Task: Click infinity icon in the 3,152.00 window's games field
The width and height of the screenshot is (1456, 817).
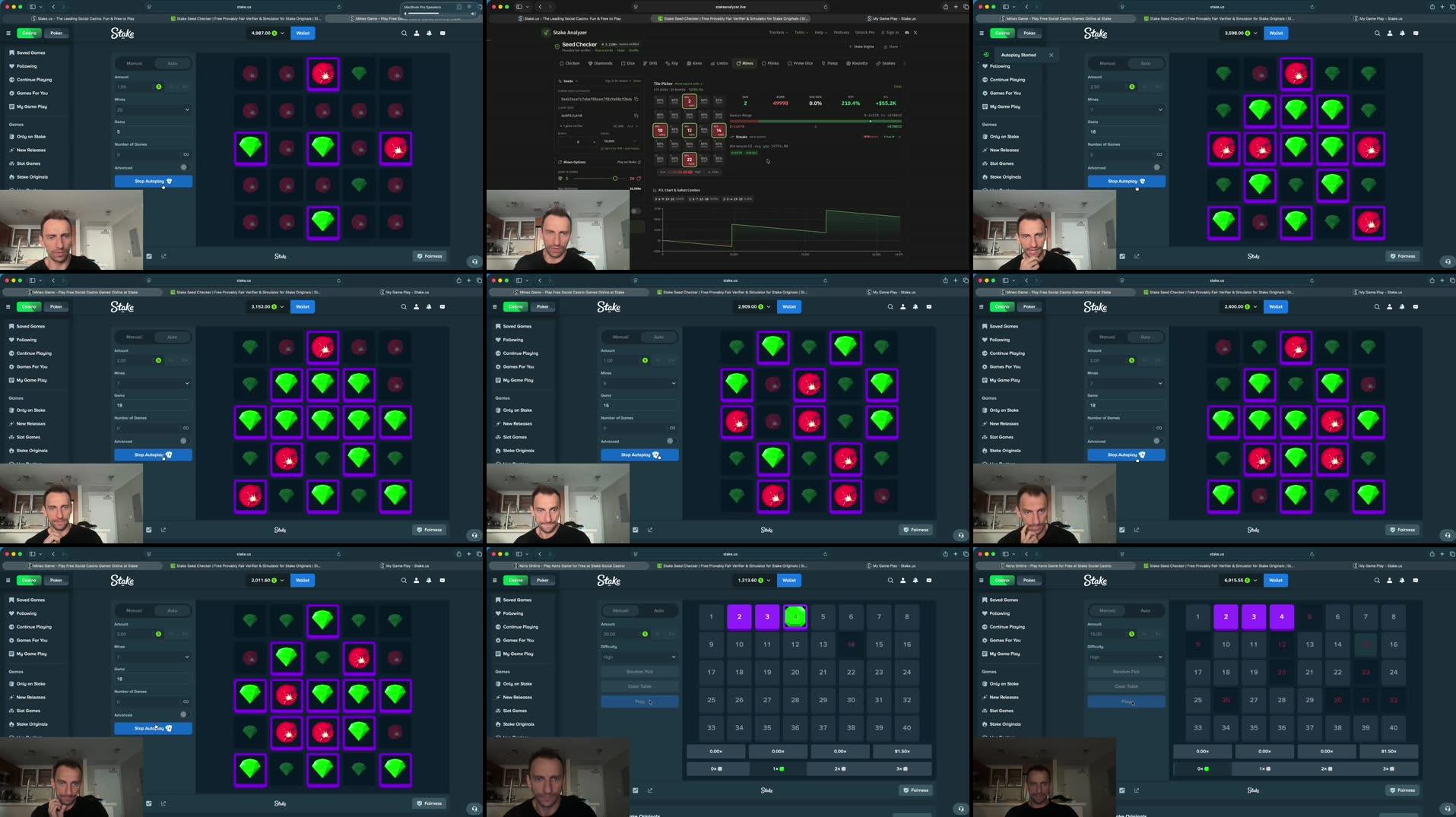Action: click(x=186, y=428)
